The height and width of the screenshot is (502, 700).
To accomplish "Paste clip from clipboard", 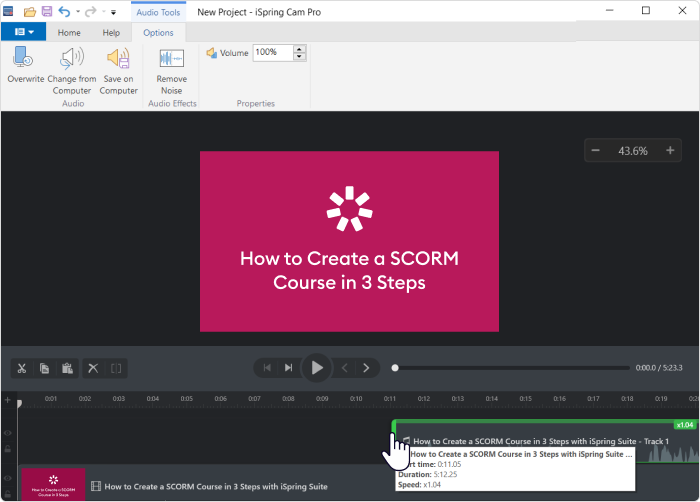I will 67,368.
